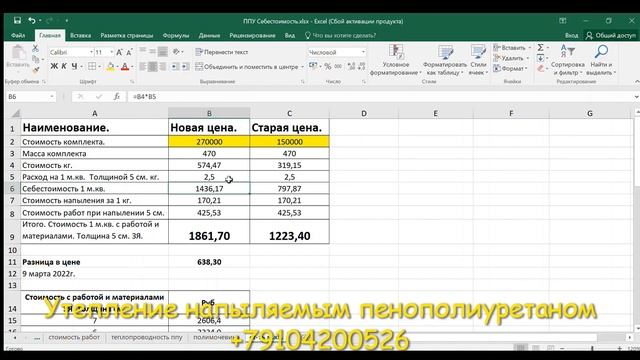Open the font size 11 dropdown
Image resolution: width=640 pixels, height=360 pixels.
[111, 52]
